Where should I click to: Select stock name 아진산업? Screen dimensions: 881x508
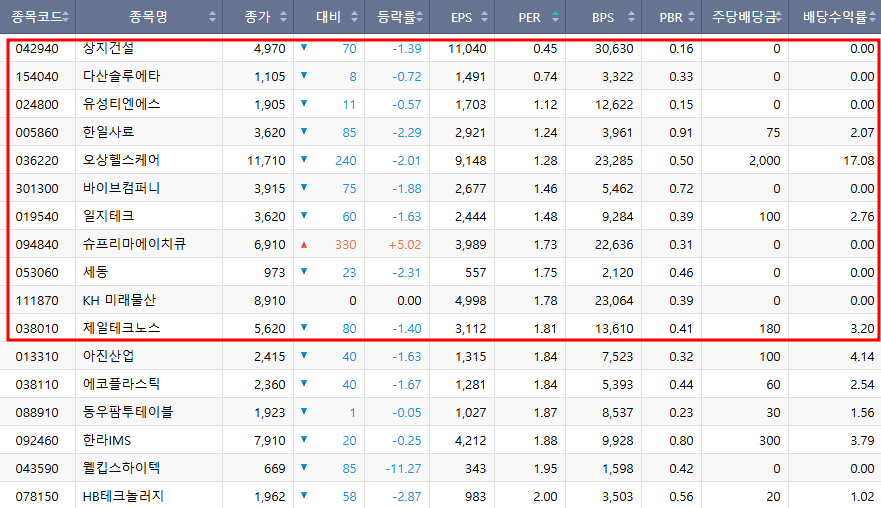(108, 356)
